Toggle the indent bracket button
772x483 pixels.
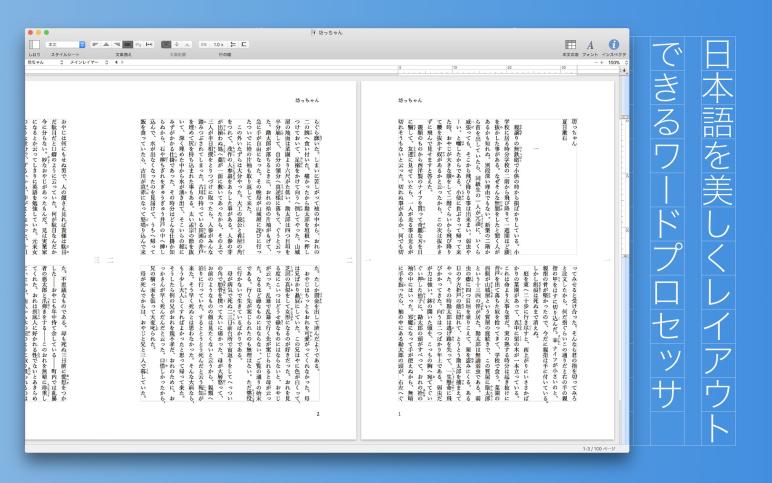click(x=244, y=44)
